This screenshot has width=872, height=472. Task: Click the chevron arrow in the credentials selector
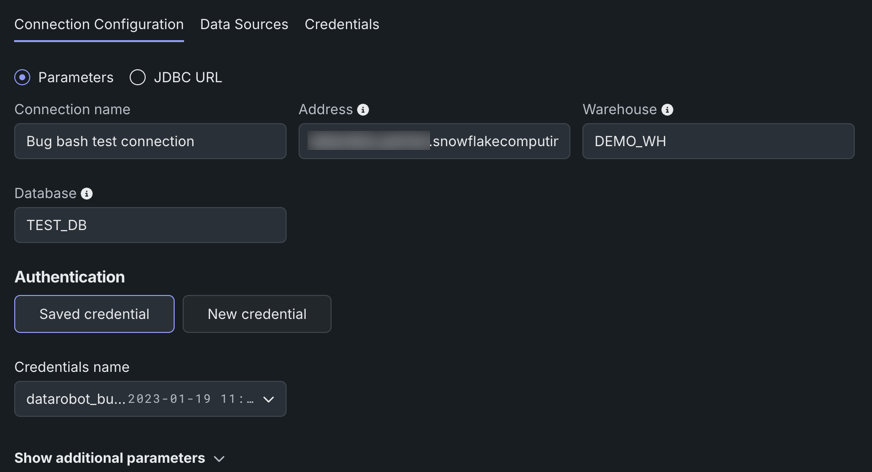pos(268,399)
